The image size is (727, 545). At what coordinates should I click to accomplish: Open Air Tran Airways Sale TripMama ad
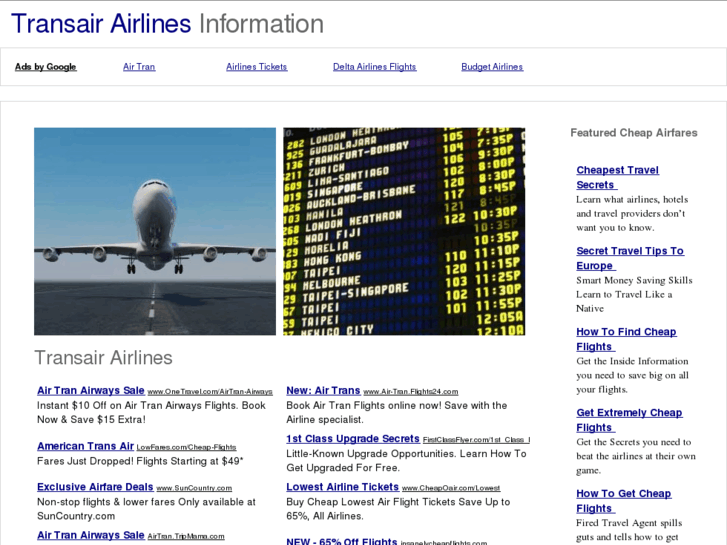click(91, 535)
